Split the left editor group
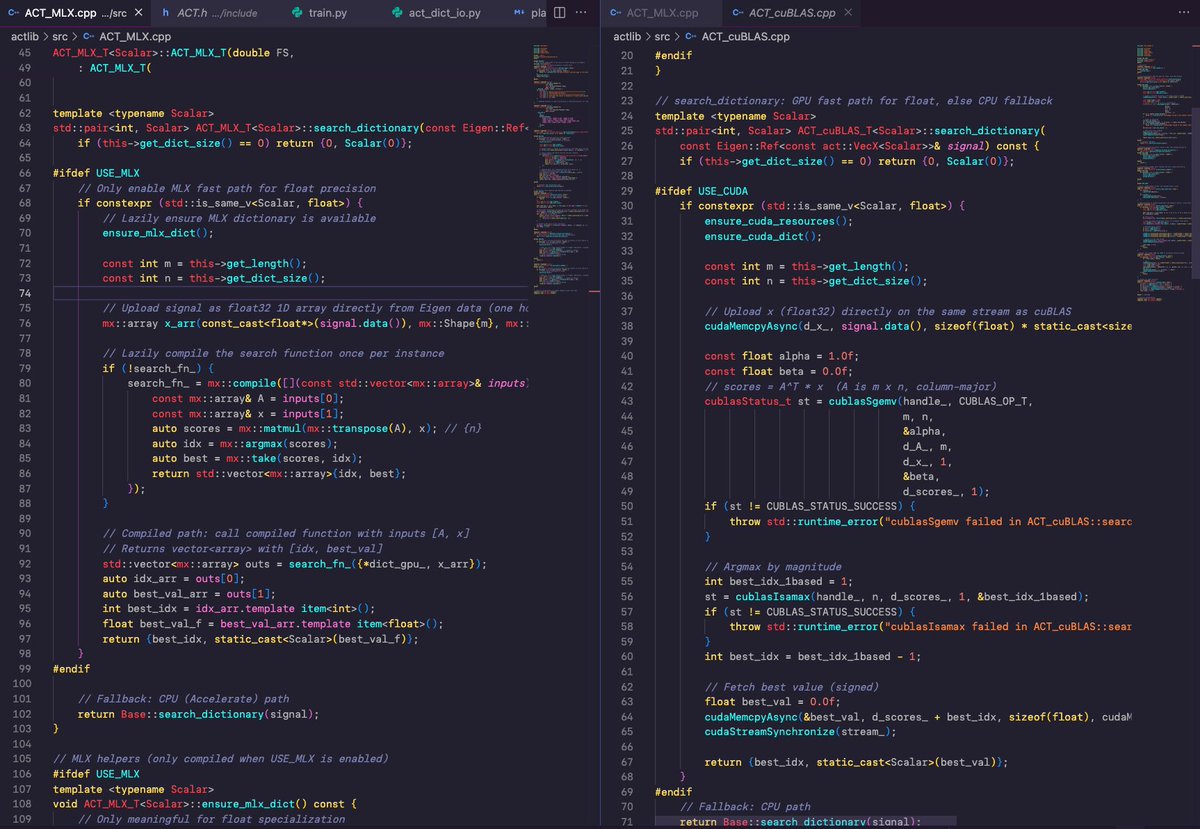Image resolution: width=1200 pixels, height=829 pixels. [558, 12]
